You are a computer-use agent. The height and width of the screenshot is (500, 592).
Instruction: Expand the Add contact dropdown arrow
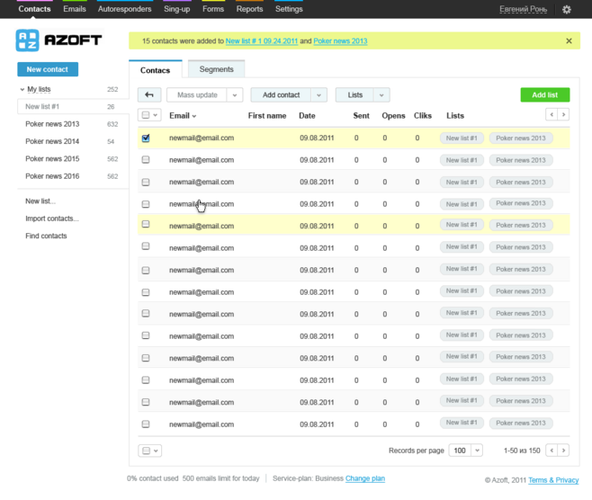coord(319,95)
